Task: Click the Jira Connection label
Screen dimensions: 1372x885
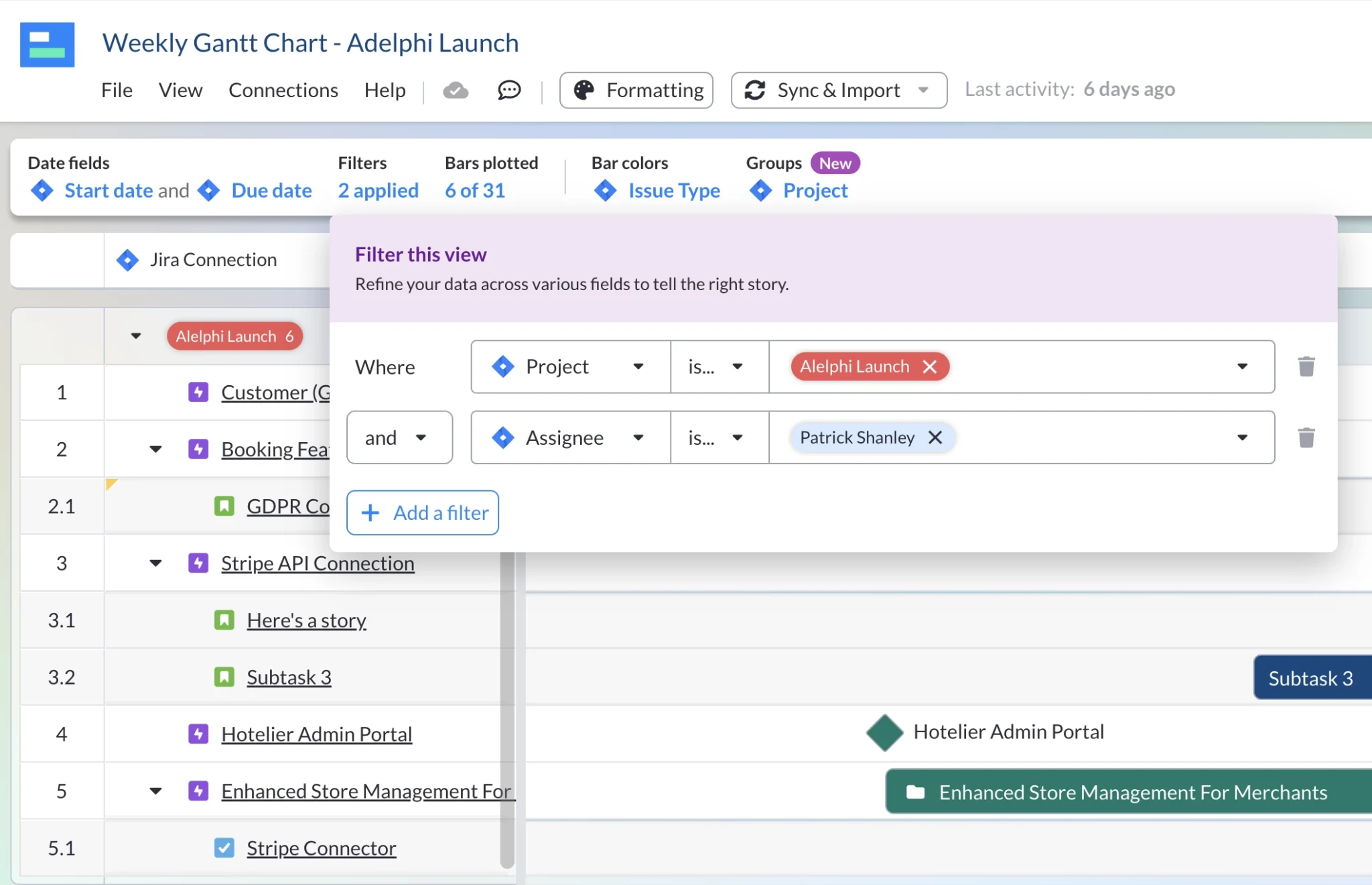Action: (213, 260)
